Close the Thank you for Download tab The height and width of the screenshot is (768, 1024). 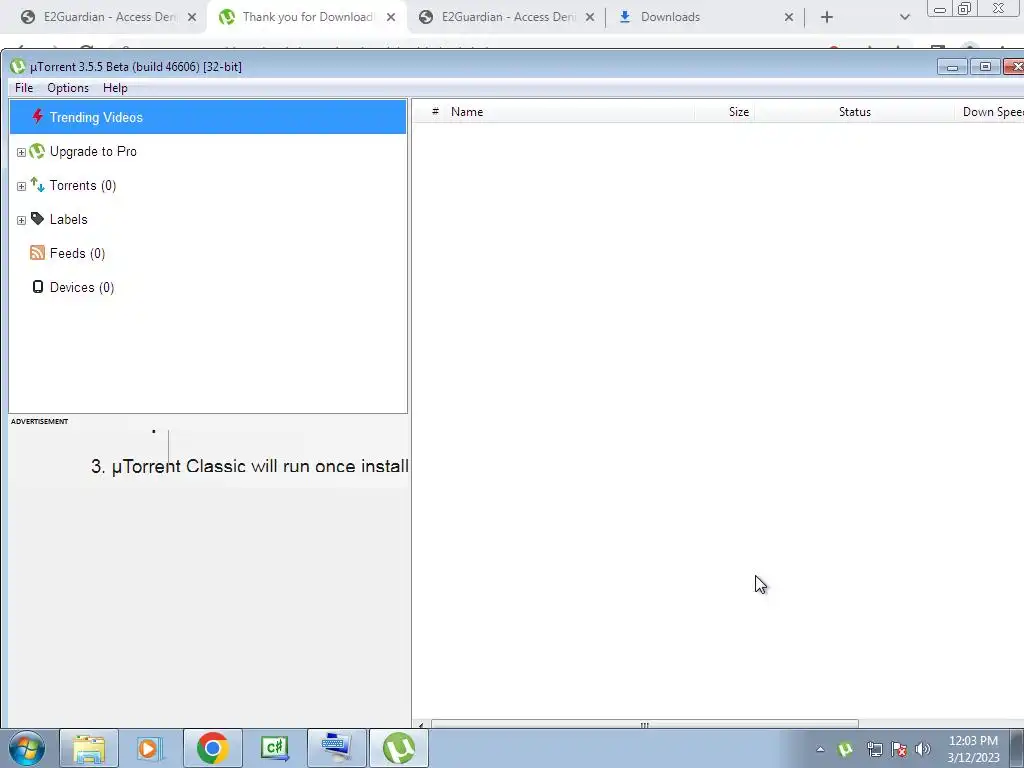click(391, 18)
